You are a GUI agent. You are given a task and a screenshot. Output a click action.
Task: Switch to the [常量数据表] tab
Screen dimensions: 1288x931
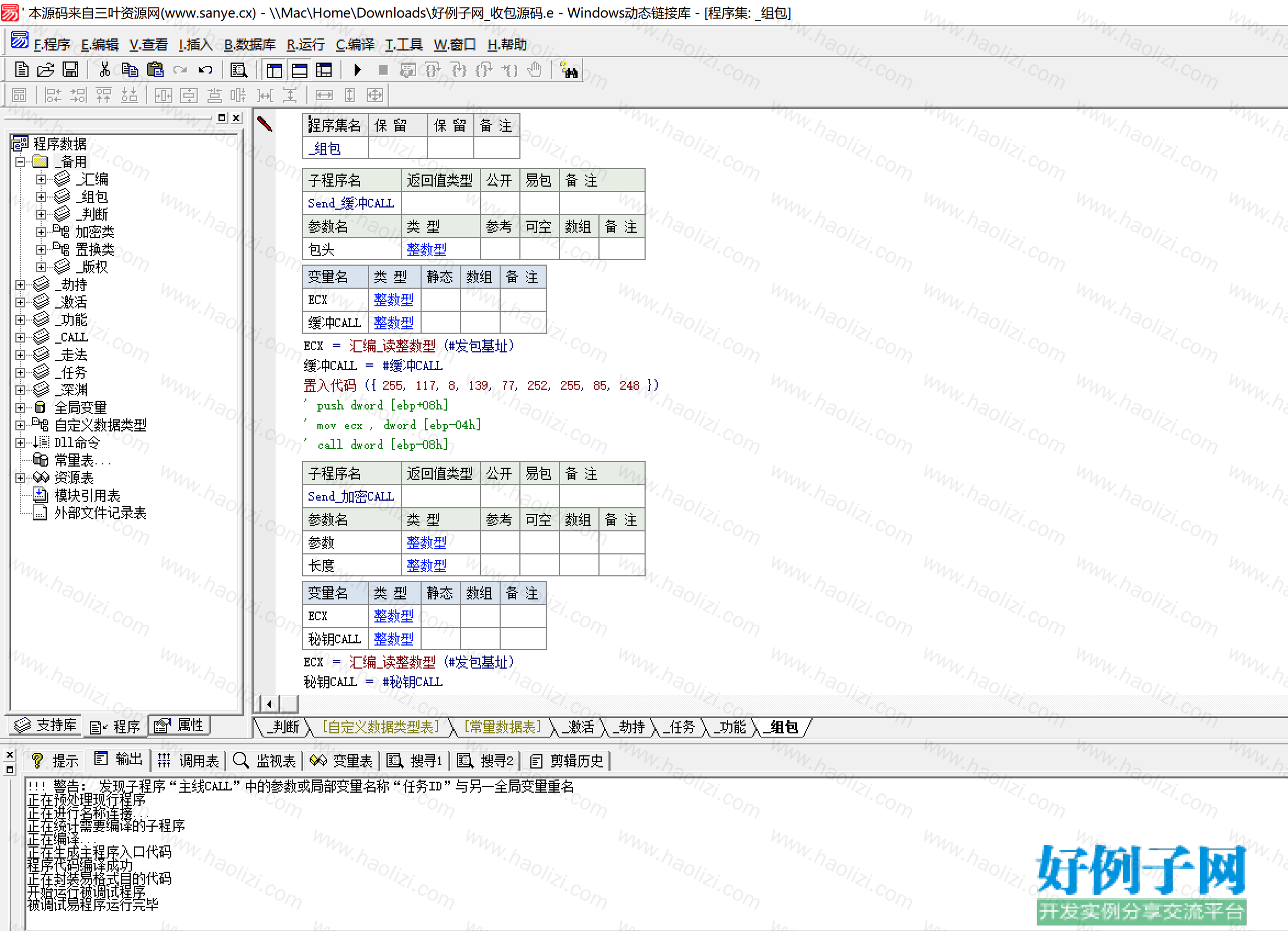pos(502,727)
